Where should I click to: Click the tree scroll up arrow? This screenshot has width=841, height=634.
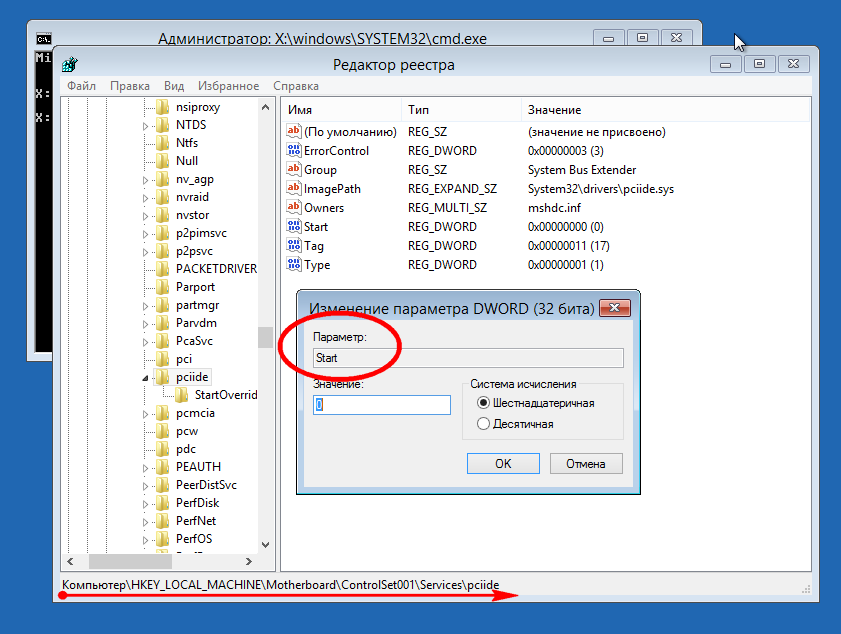coord(265,107)
